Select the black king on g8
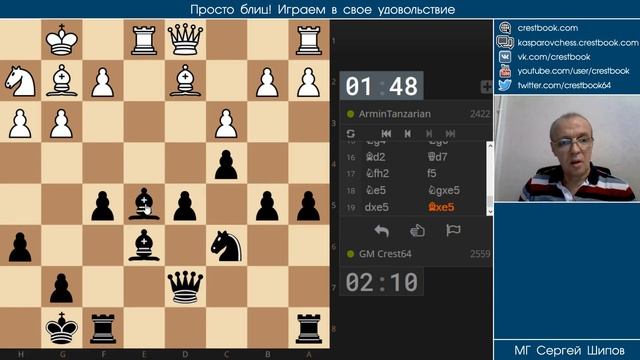This screenshot has width=640, height=360. [x=62, y=328]
